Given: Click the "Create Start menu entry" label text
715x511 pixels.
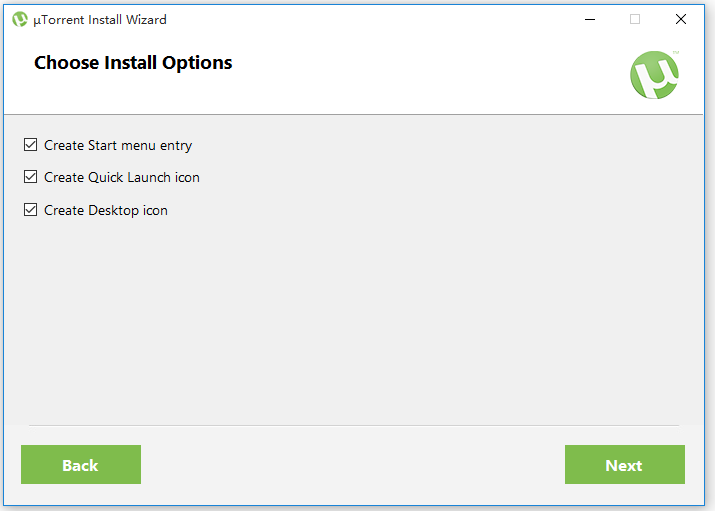Looking at the screenshot, I should tap(118, 145).
